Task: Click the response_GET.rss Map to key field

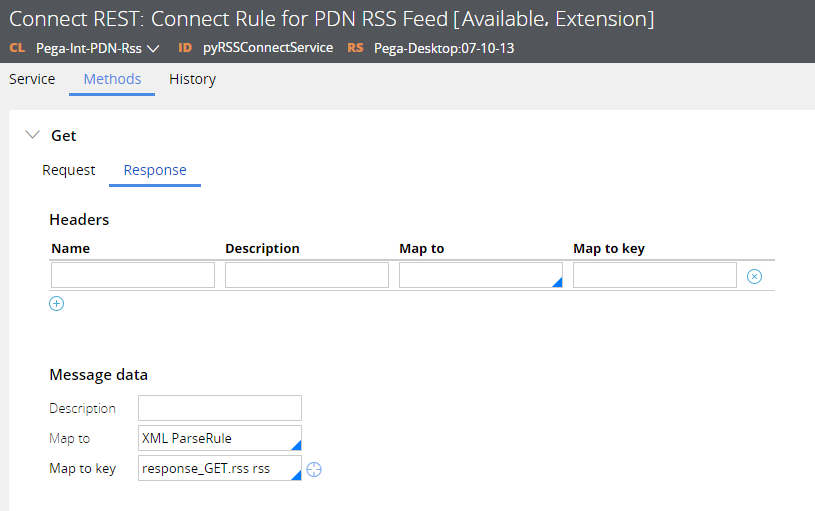Action: [218, 468]
